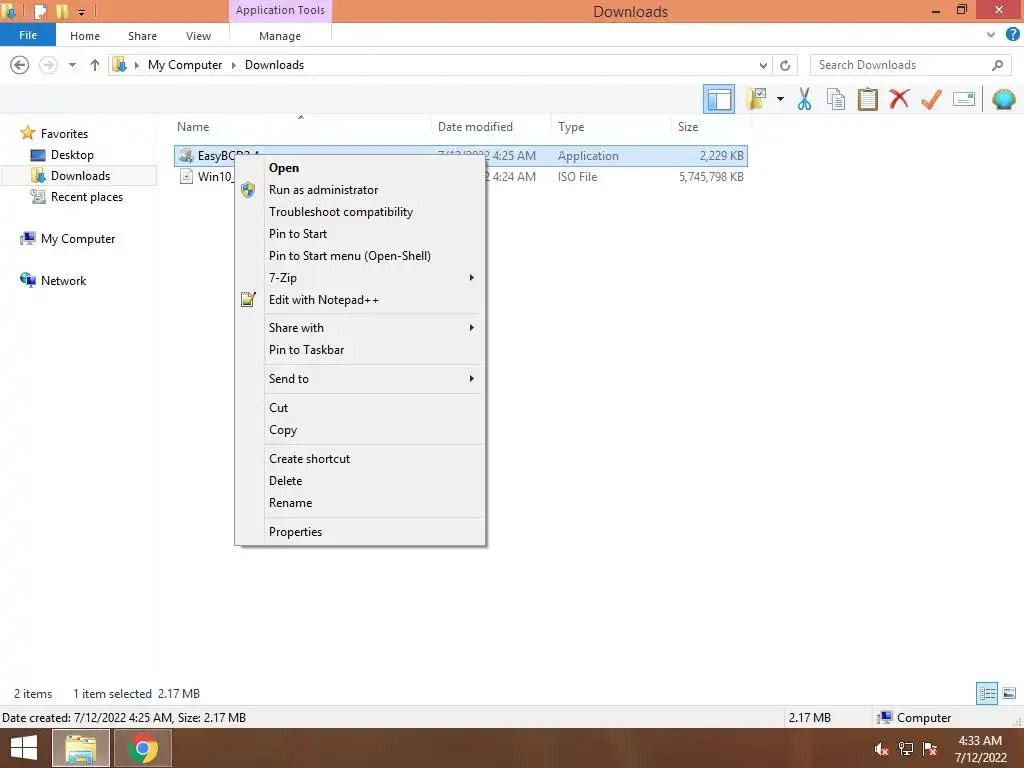Select Desktop in Favorites sidebar
Screen dimensions: 1024x768
tap(72, 155)
